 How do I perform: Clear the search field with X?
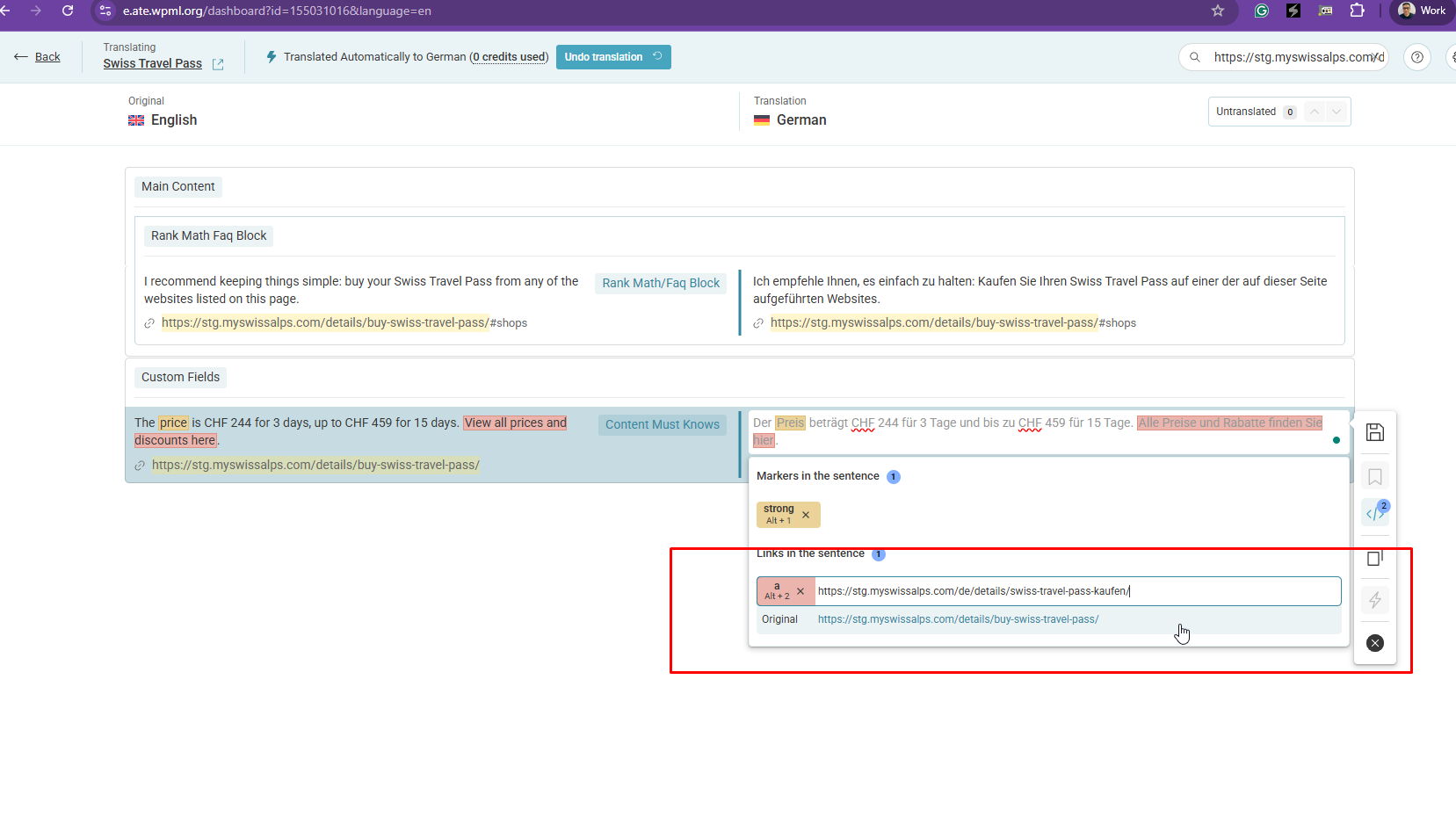point(1378,57)
